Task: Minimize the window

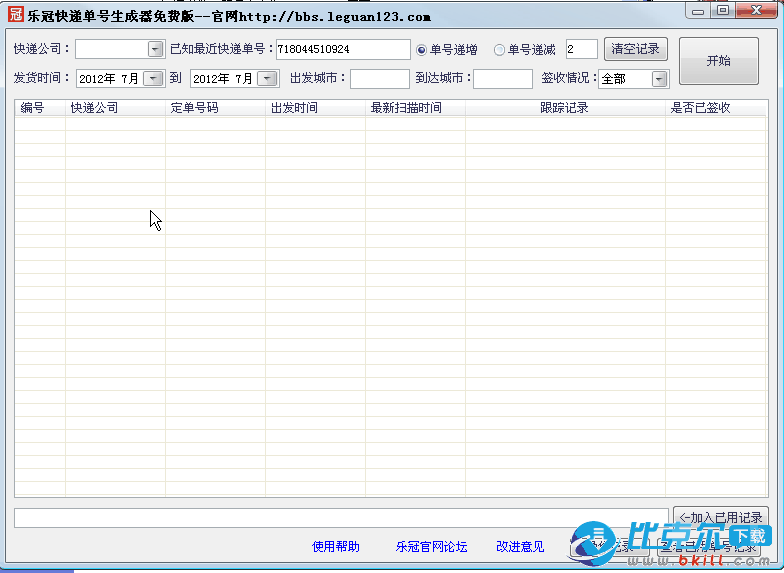Action: tap(698, 10)
